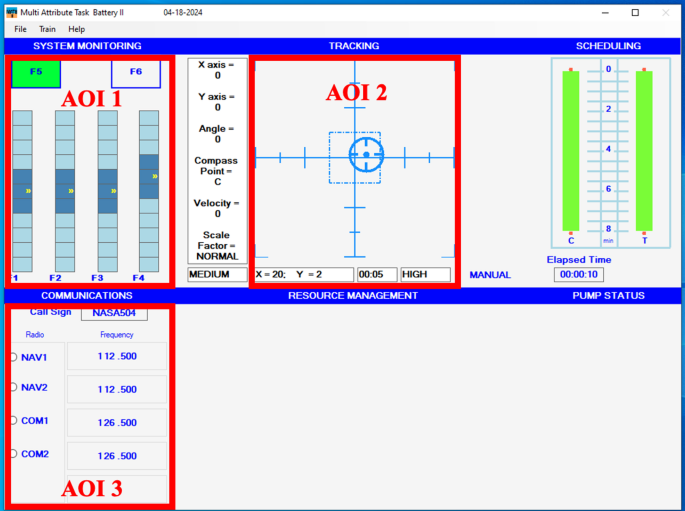
Task: Open the Train menu
Action: coord(47,29)
